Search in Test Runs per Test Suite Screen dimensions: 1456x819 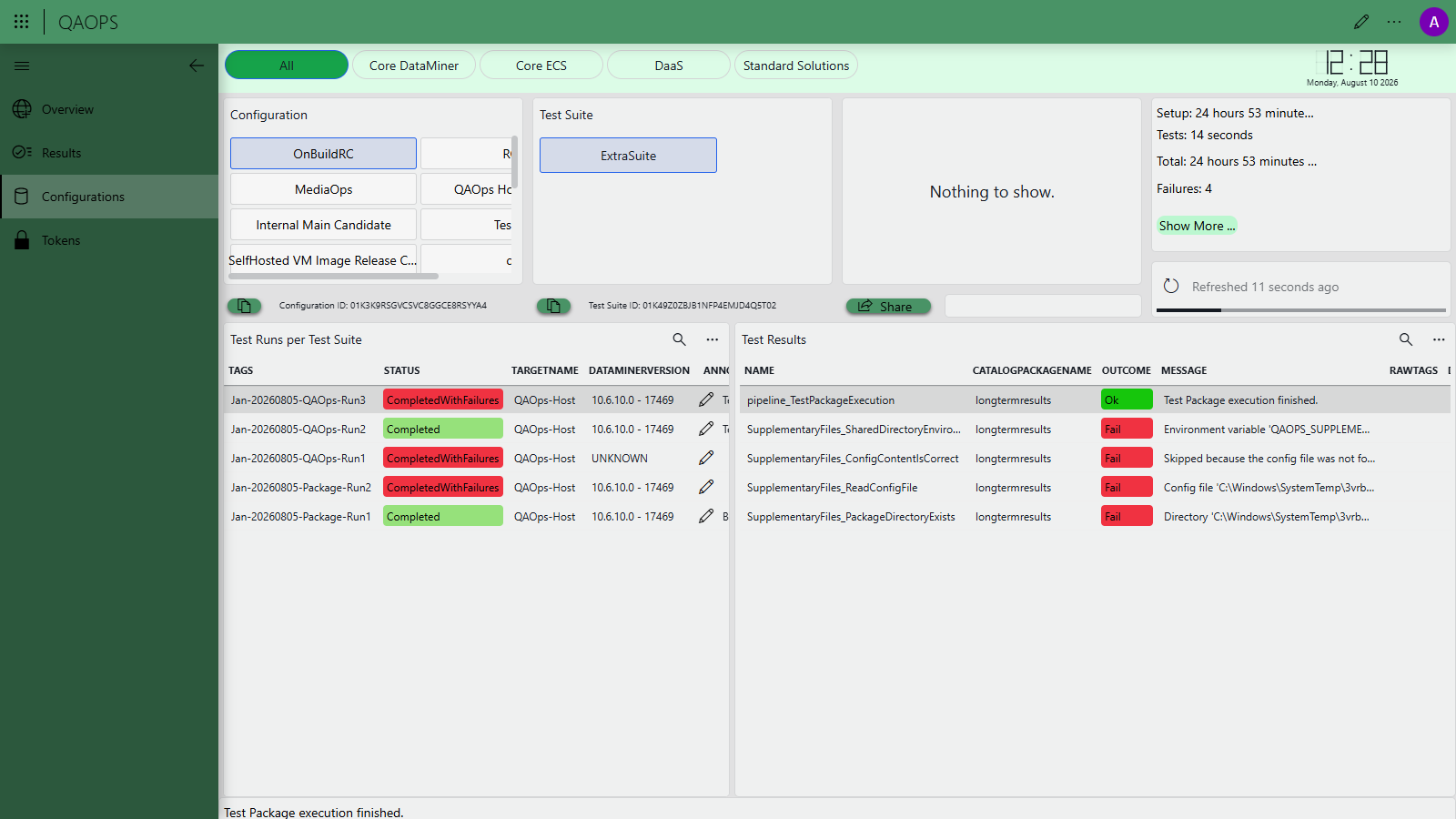(x=679, y=339)
